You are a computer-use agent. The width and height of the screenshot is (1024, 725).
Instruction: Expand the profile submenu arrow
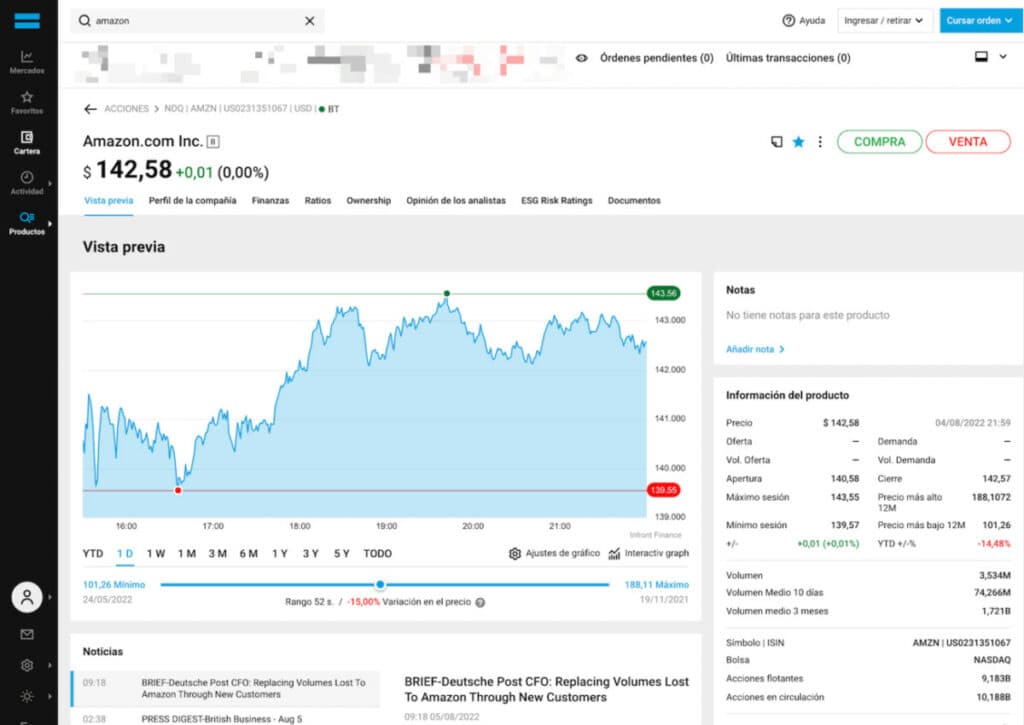click(x=50, y=597)
